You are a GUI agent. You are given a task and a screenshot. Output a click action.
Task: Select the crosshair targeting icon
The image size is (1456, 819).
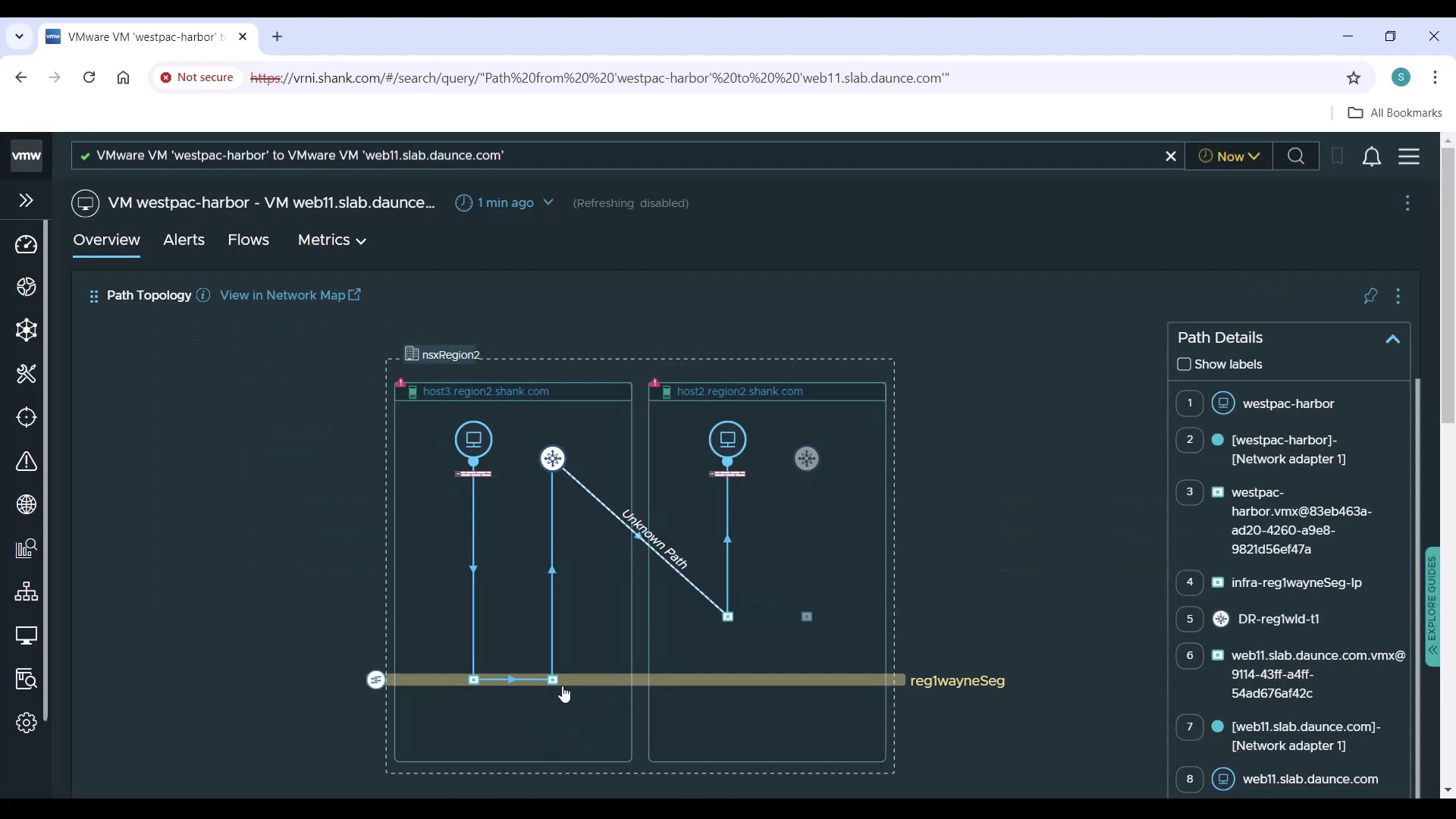[27, 418]
